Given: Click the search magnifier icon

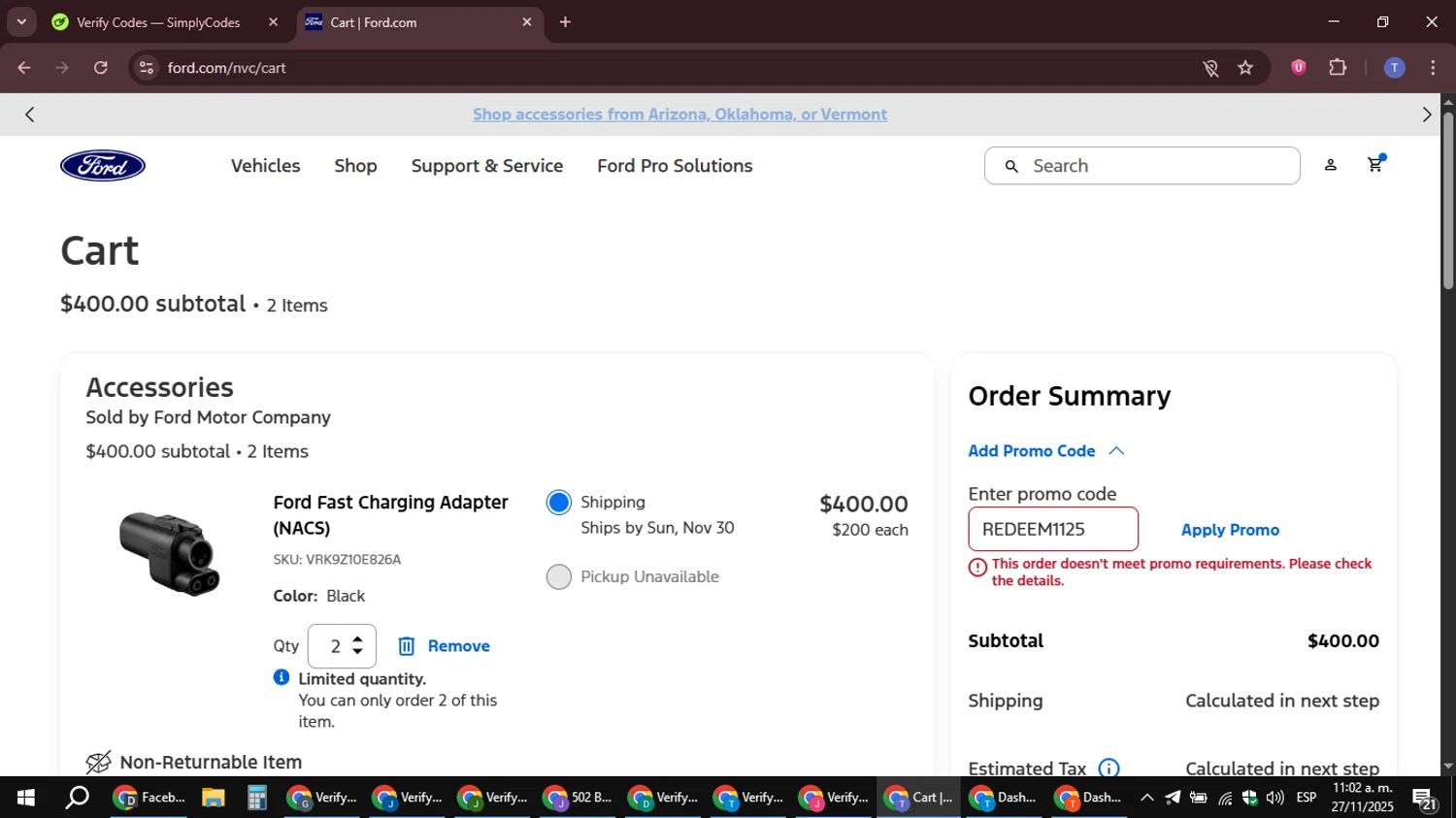Looking at the screenshot, I should point(1011,166).
